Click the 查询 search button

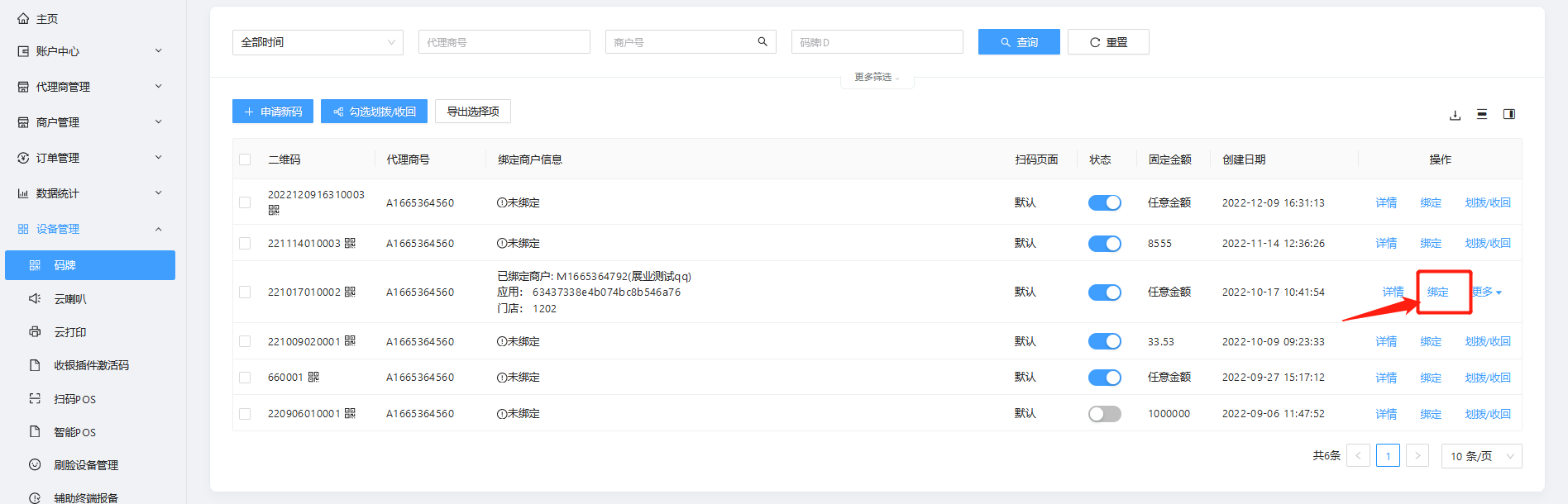point(1019,42)
